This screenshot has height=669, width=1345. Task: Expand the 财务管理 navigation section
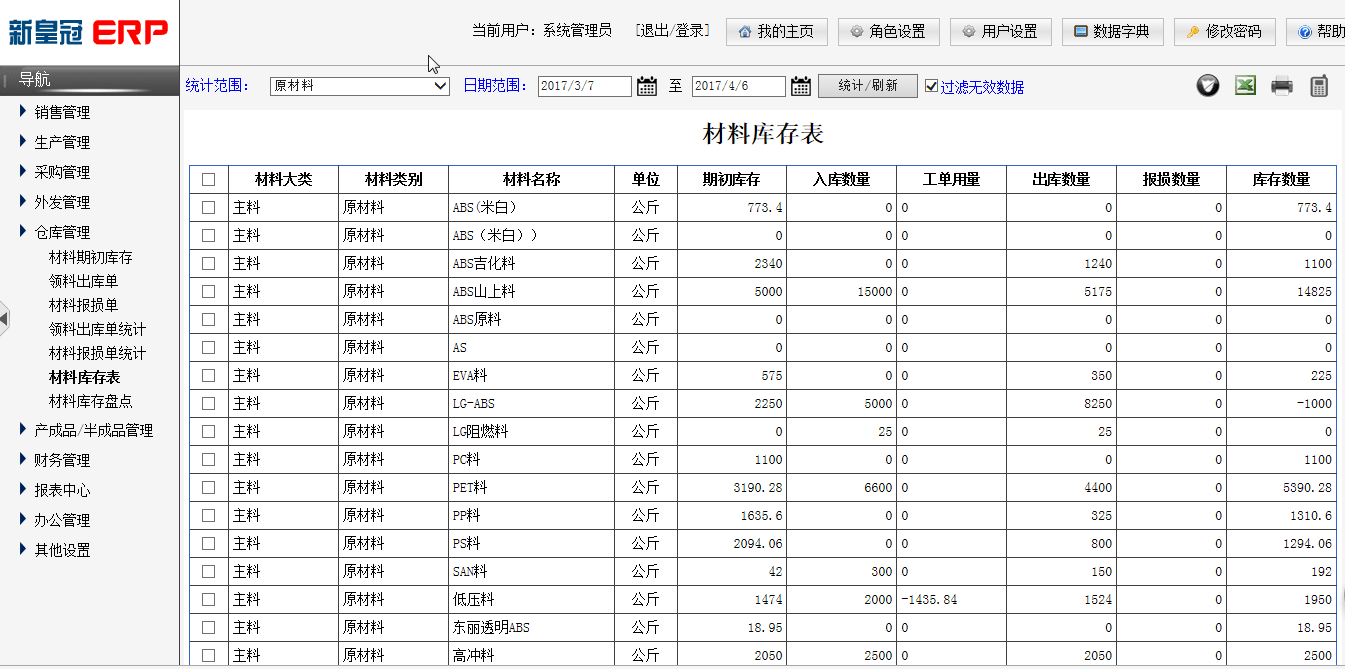pyautogui.click(x=62, y=460)
